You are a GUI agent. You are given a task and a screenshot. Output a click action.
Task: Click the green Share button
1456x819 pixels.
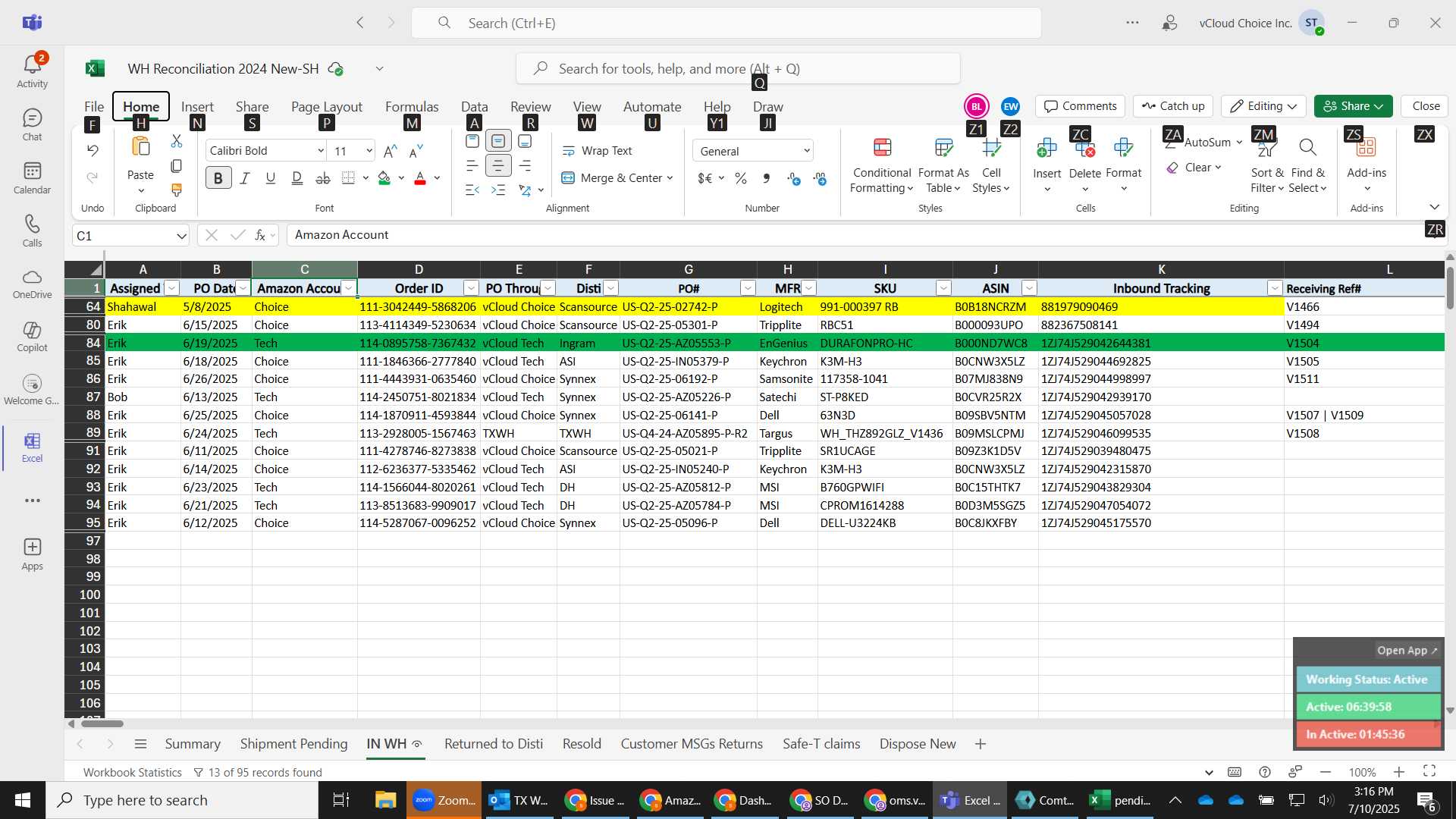pos(1354,106)
